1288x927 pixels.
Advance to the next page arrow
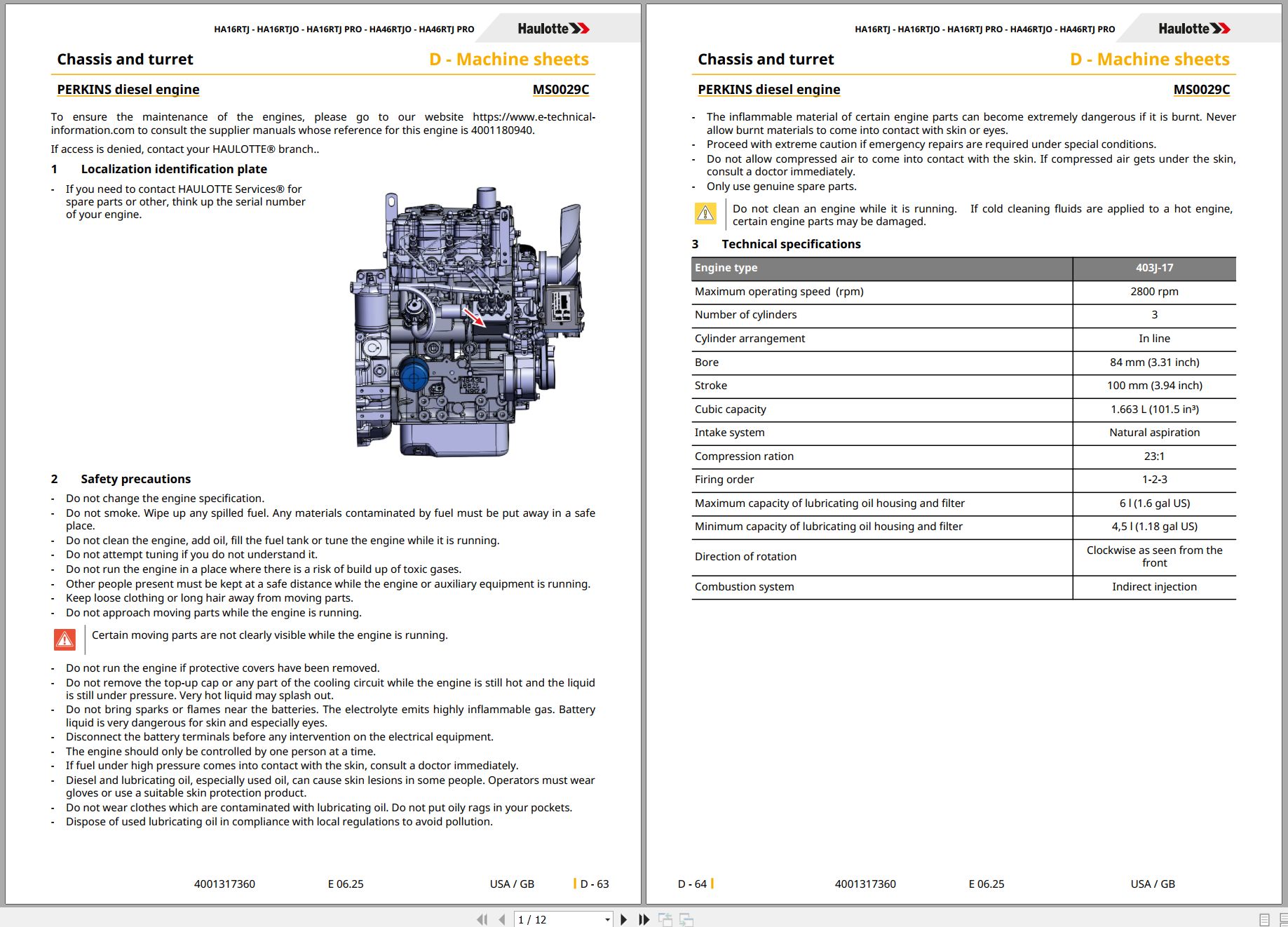point(623,919)
